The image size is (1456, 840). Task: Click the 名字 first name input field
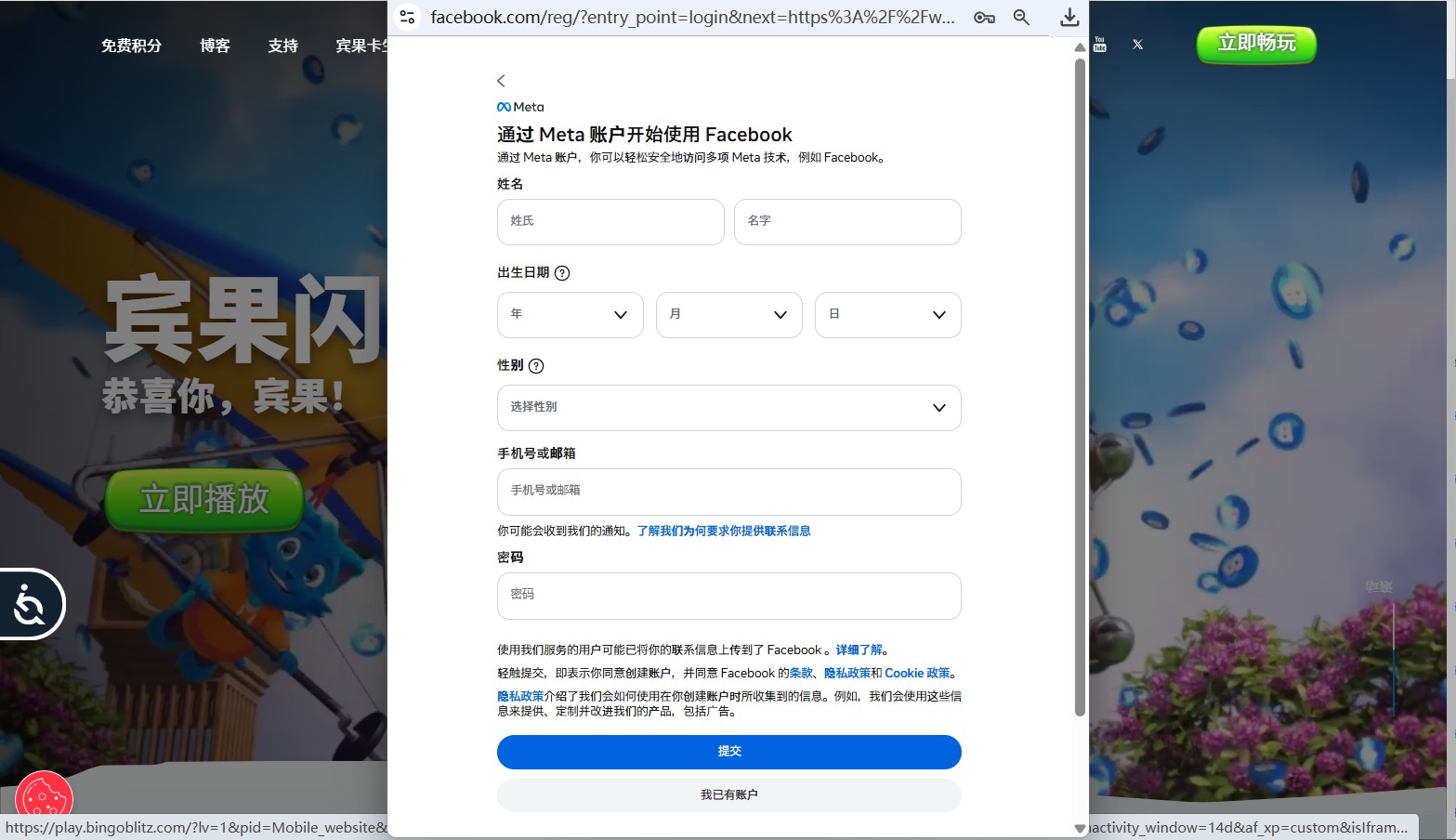(x=847, y=222)
